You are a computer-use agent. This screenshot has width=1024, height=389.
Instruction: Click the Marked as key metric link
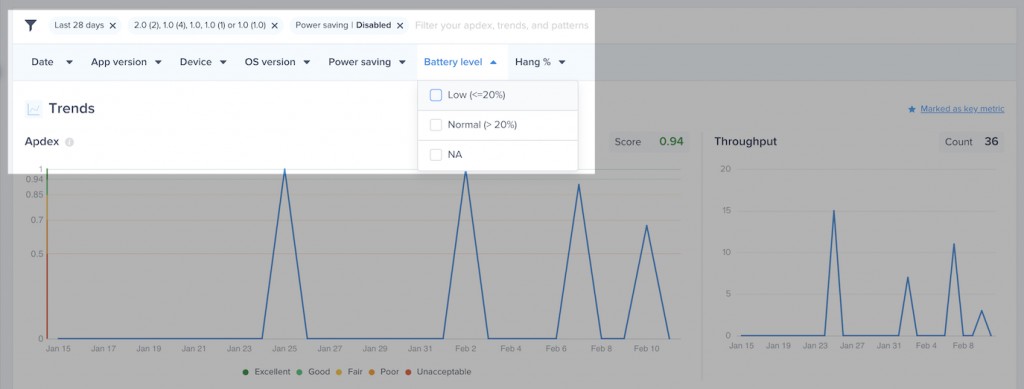point(963,109)
